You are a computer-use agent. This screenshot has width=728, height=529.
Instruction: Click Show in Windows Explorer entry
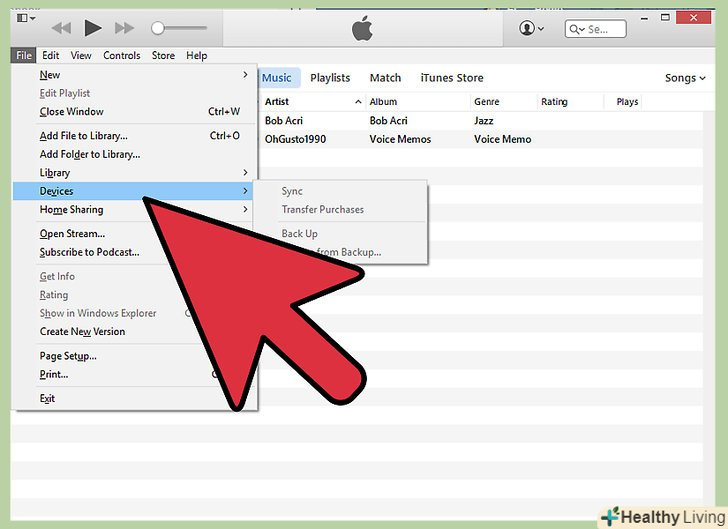pyautogui.click(x=98, y=313)
